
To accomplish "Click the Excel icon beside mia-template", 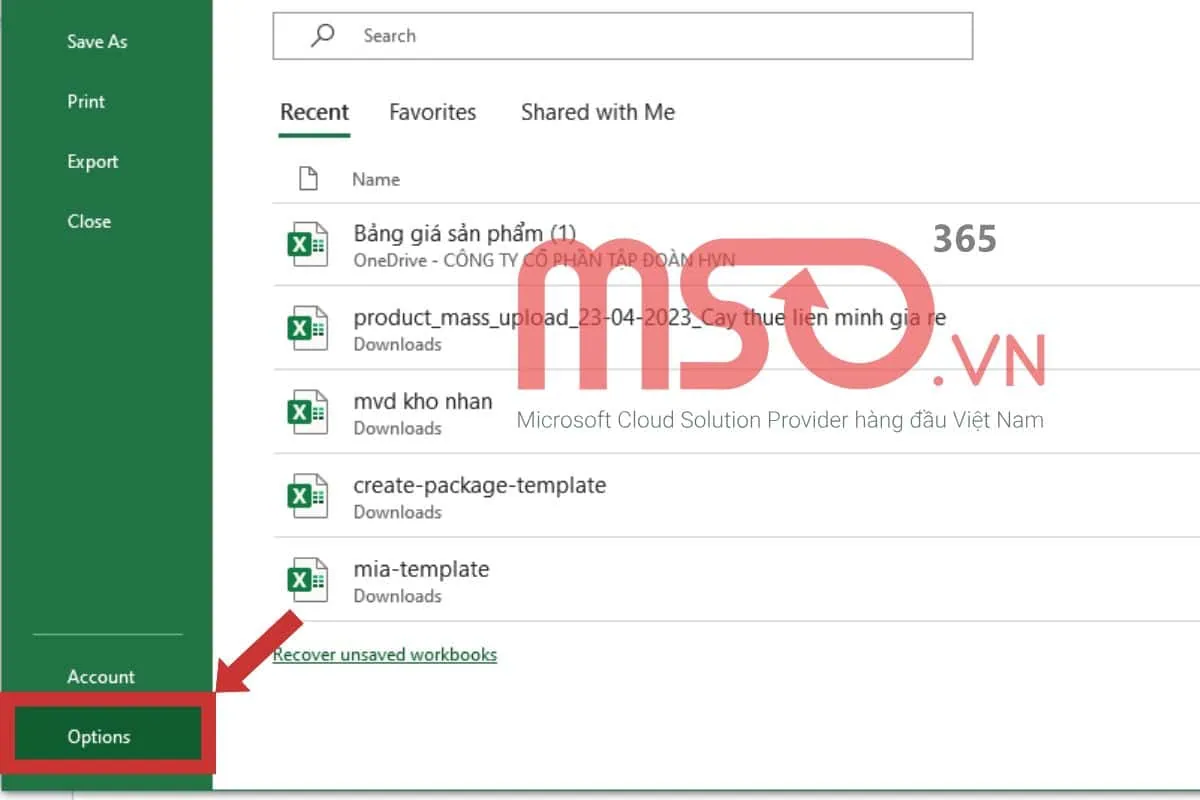I will (x=307, y=581).
